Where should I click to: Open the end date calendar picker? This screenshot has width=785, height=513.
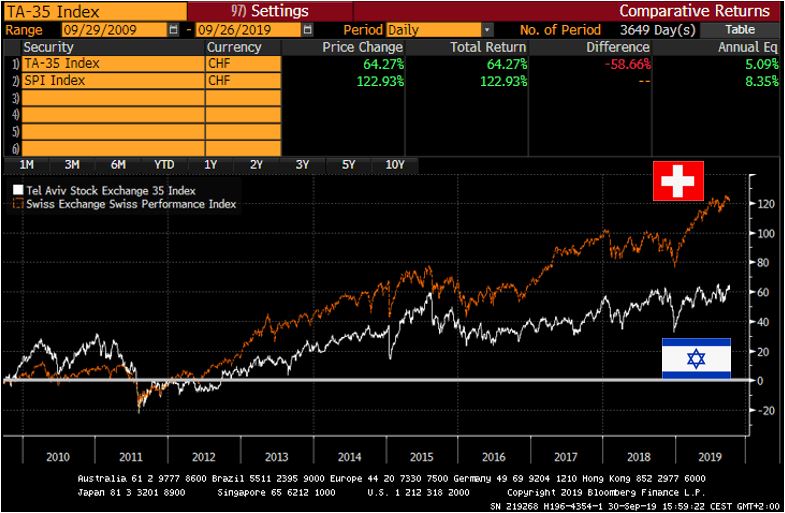pyautogui.click(x=308, y=30)
